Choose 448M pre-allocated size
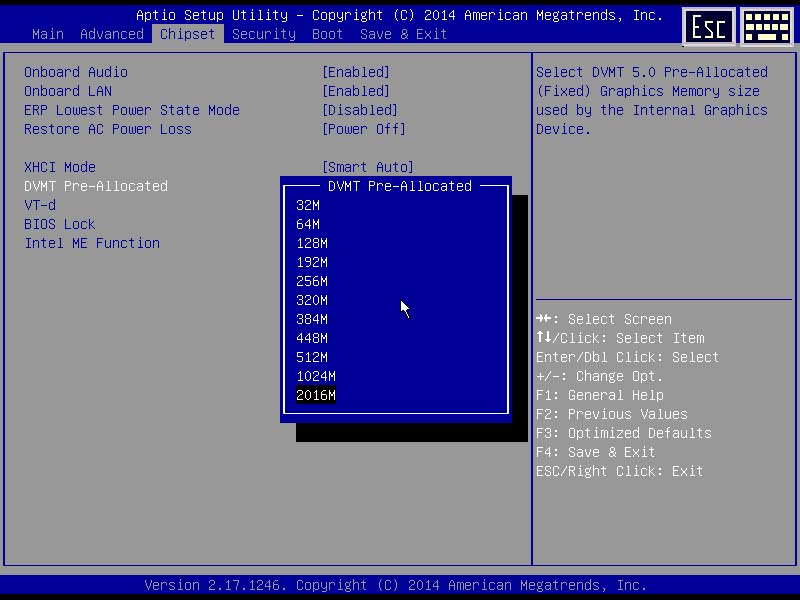The width and height of the screenshot is (800, 600). point(312,338)
